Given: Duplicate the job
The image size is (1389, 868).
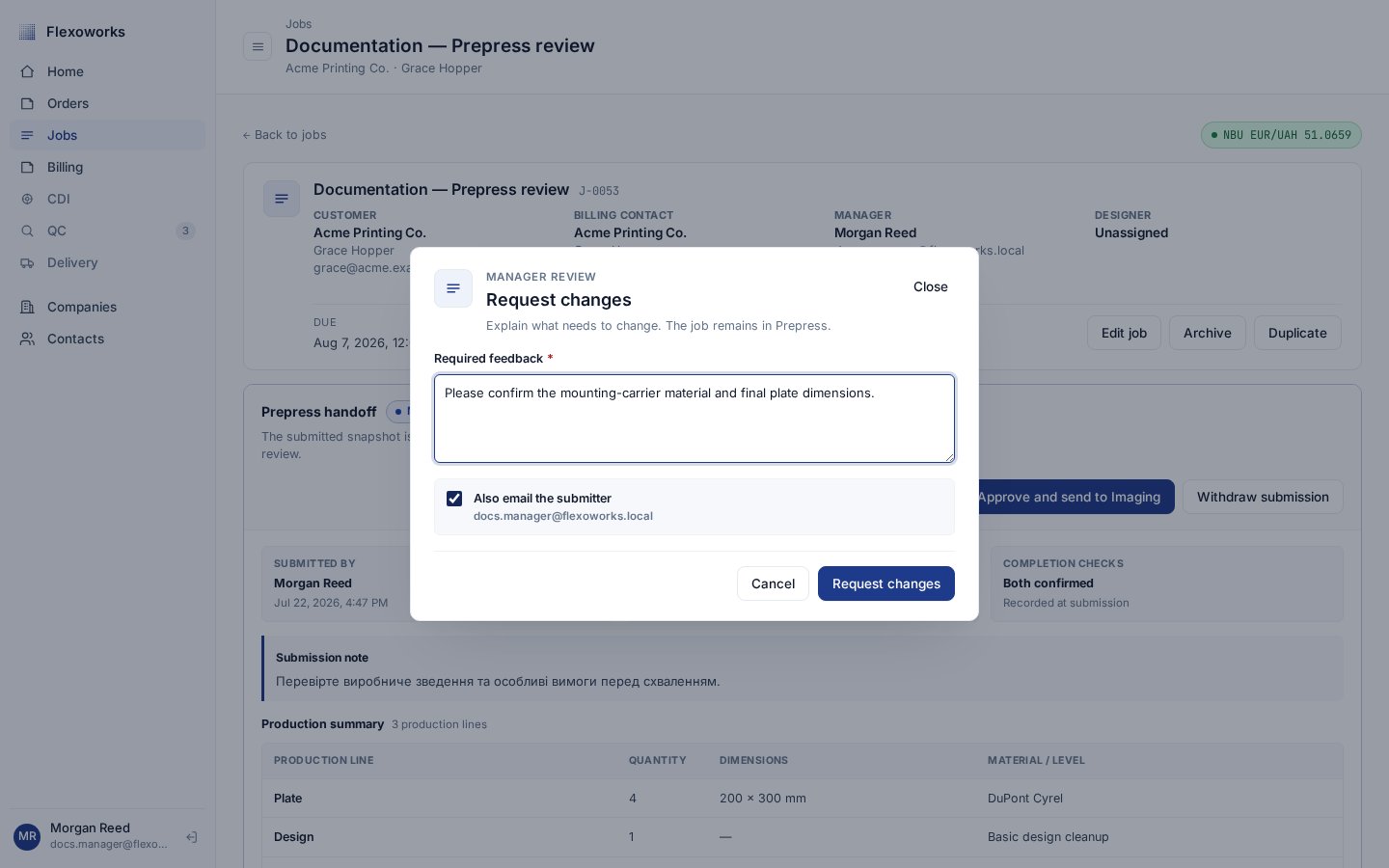Looking at the screenshot, I should click(x=1297, y=333).
